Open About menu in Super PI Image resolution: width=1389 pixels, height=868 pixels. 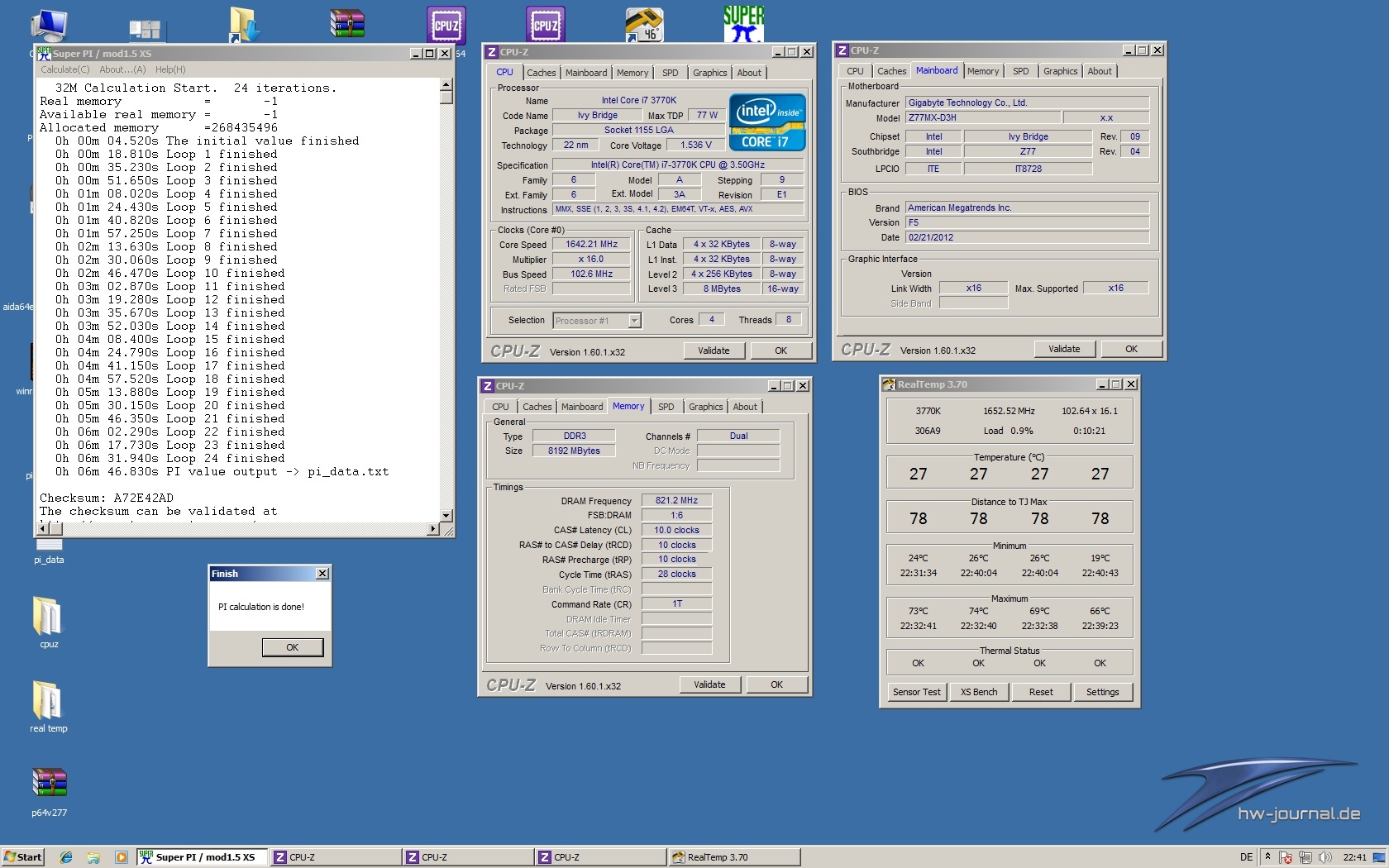(122, 69)
